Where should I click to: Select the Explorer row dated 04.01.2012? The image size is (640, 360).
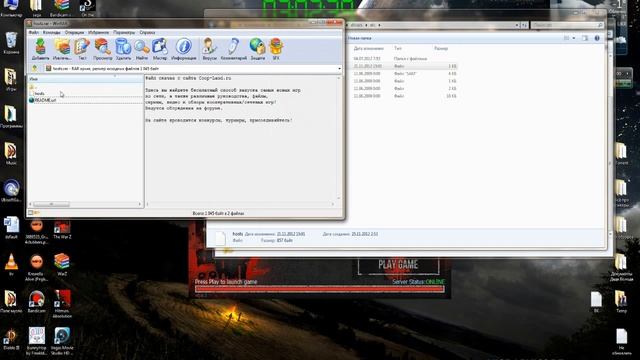click(405, 59)
